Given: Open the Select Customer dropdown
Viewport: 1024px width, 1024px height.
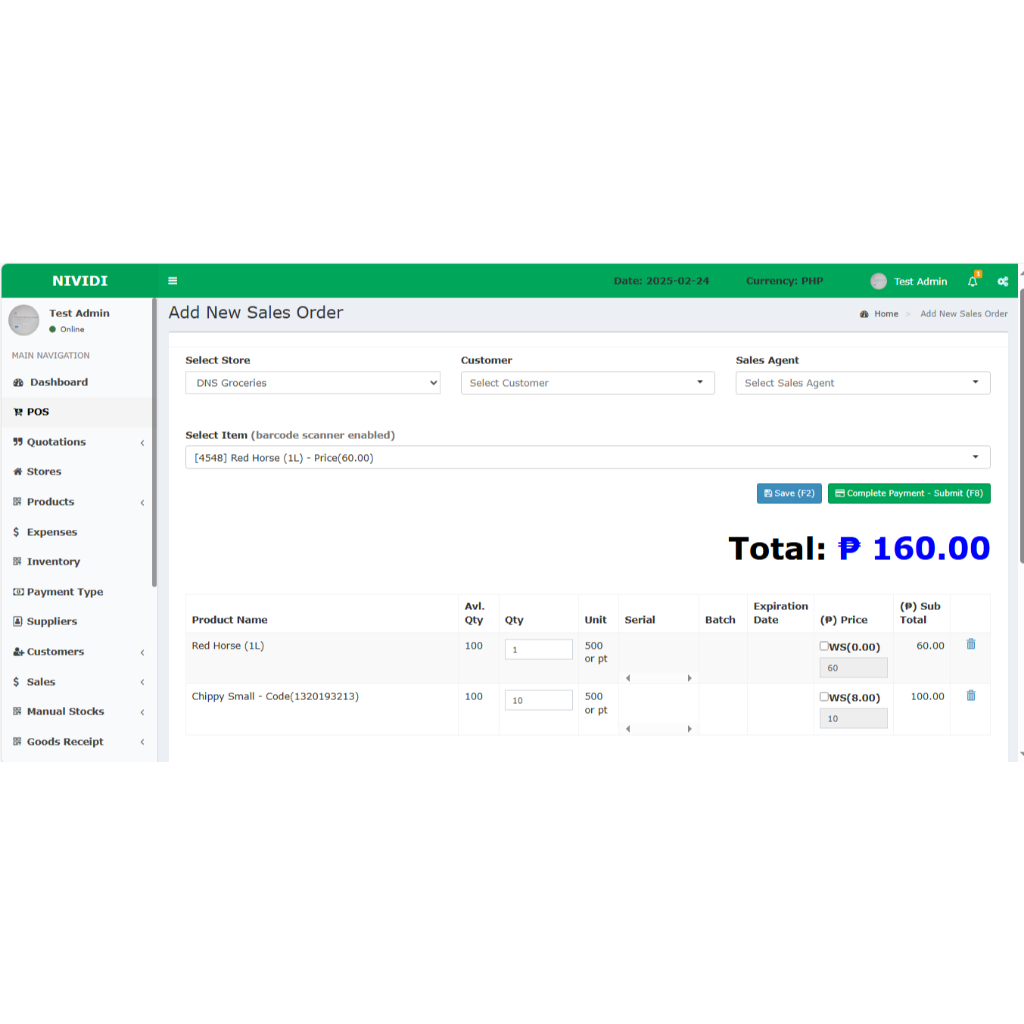Looking at the screenshot, I should (587, 383).
